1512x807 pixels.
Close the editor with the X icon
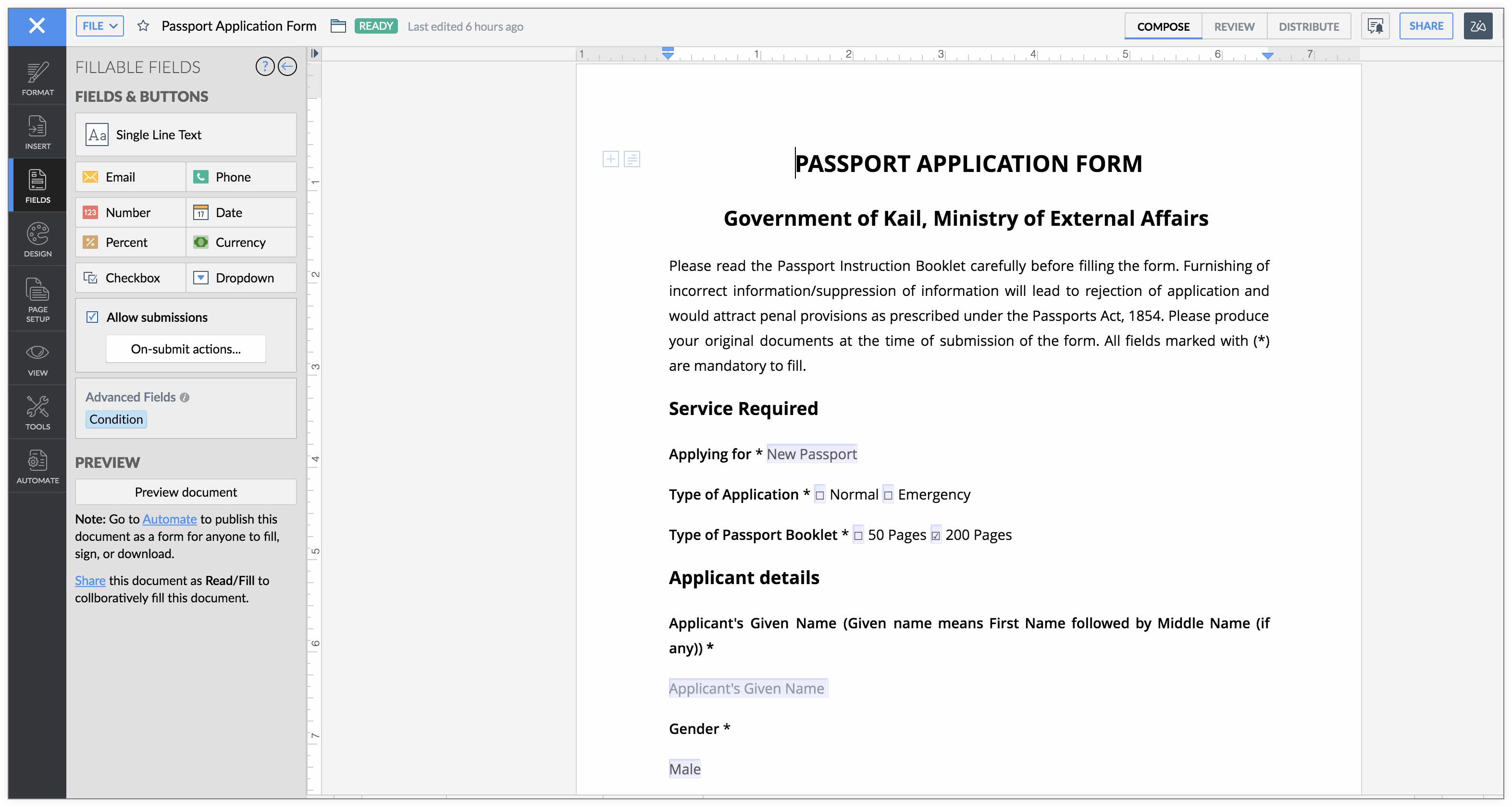[x=37, y=26]
